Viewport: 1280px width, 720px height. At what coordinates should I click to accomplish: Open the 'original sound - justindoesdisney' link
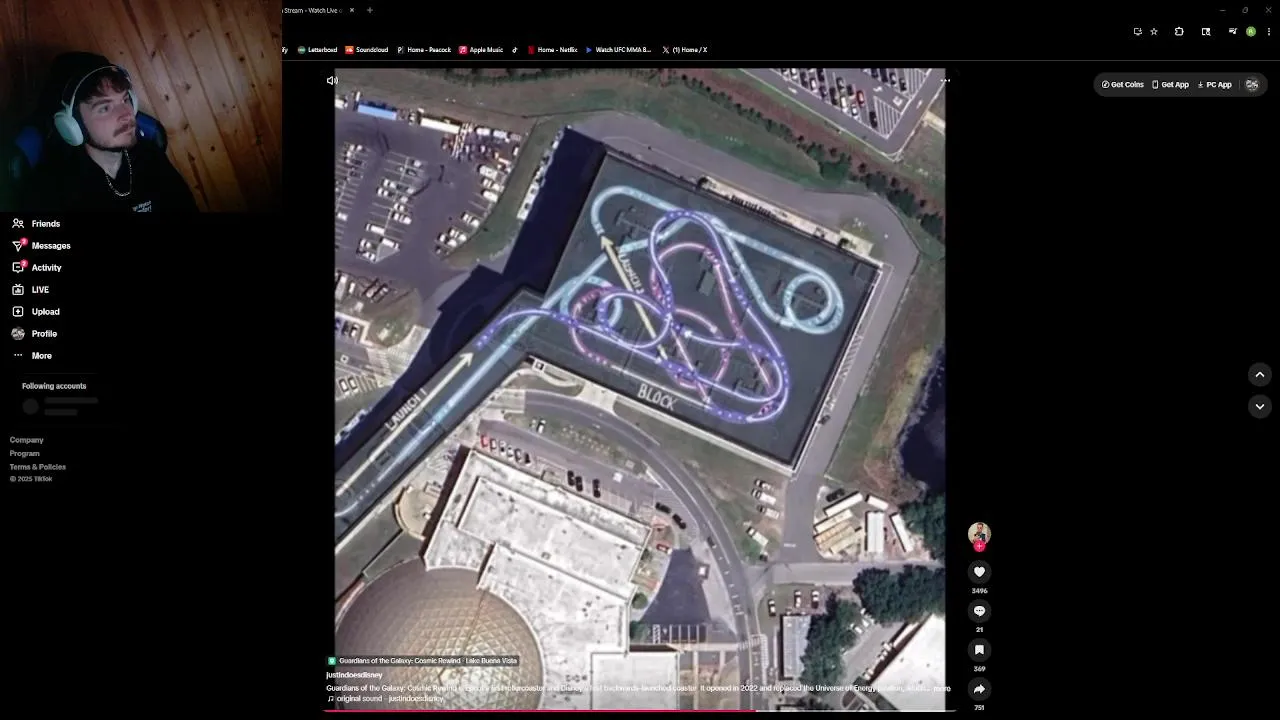click(x=385, y=698)
